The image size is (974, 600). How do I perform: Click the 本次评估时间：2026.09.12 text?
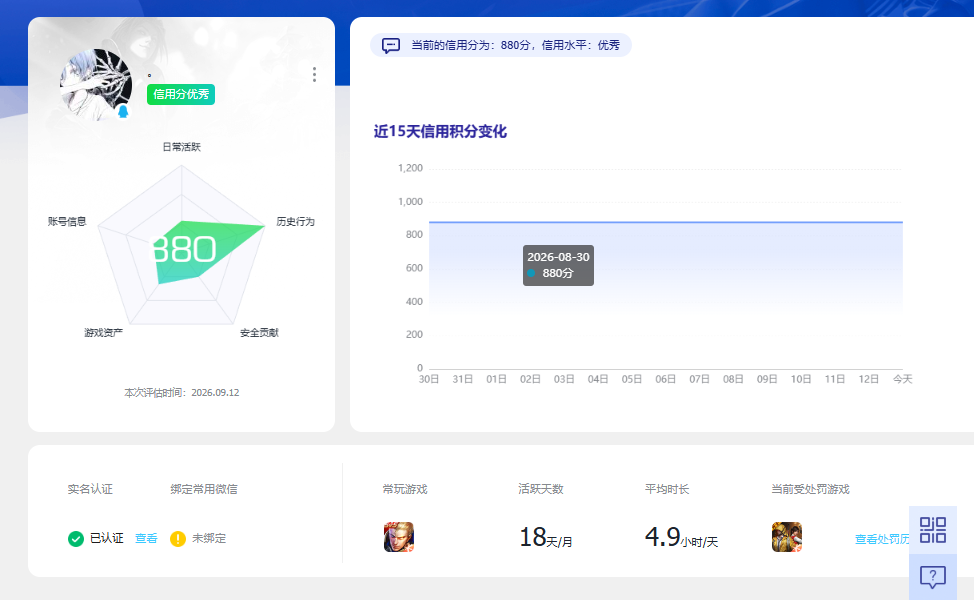click(x=181, y=393)
